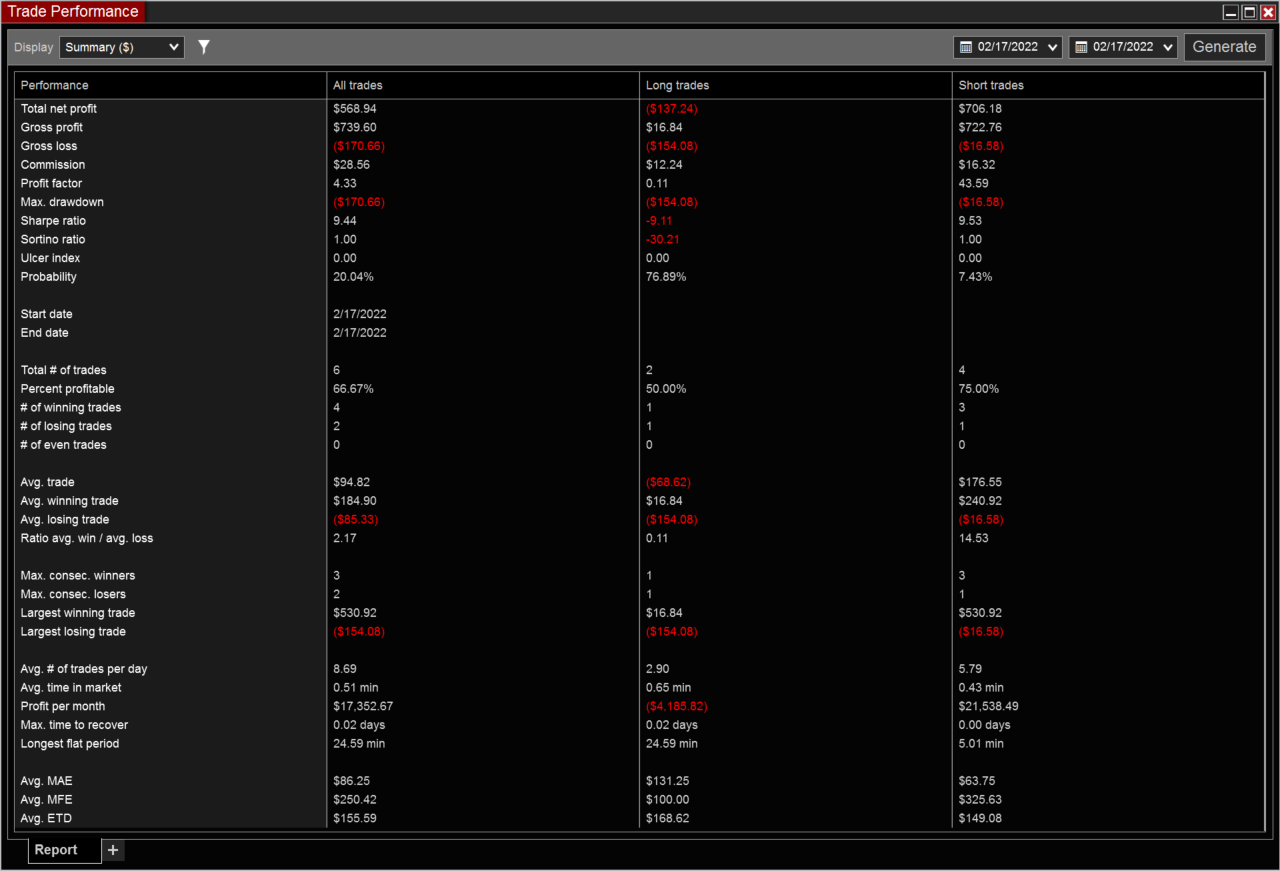Click ratio value 14.53
Screen dimensions: 1280x871
tap(972, 538)
